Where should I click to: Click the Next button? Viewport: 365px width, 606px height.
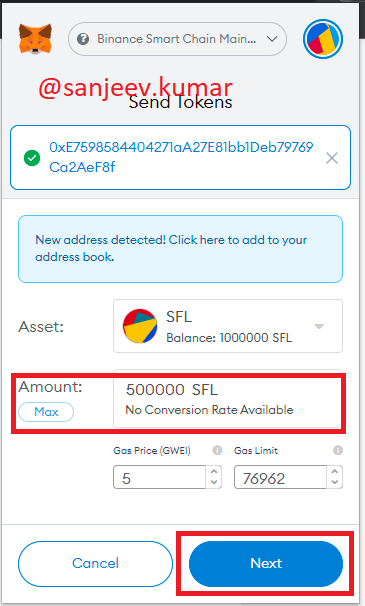266,563
